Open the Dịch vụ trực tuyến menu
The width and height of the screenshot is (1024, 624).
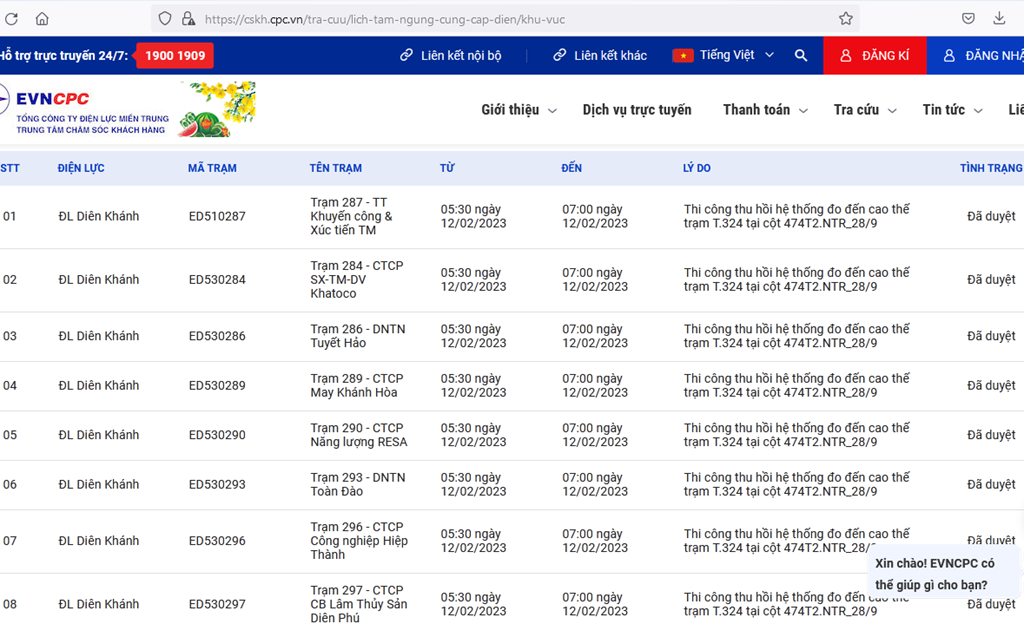pyautogui.click(x=637, y=110)
